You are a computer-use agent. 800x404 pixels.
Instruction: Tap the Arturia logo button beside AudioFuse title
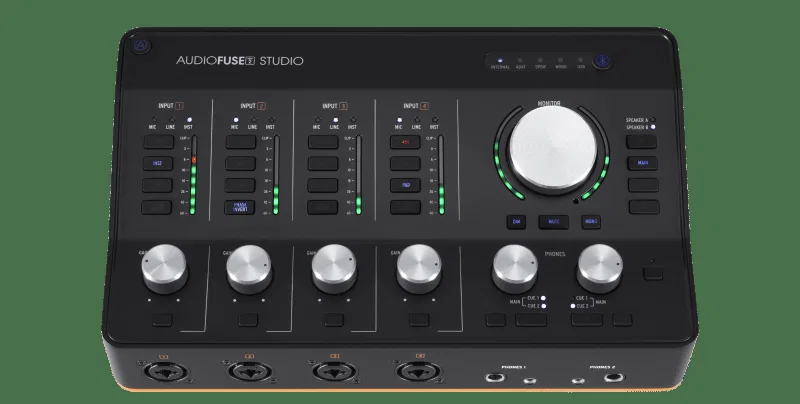141,46
